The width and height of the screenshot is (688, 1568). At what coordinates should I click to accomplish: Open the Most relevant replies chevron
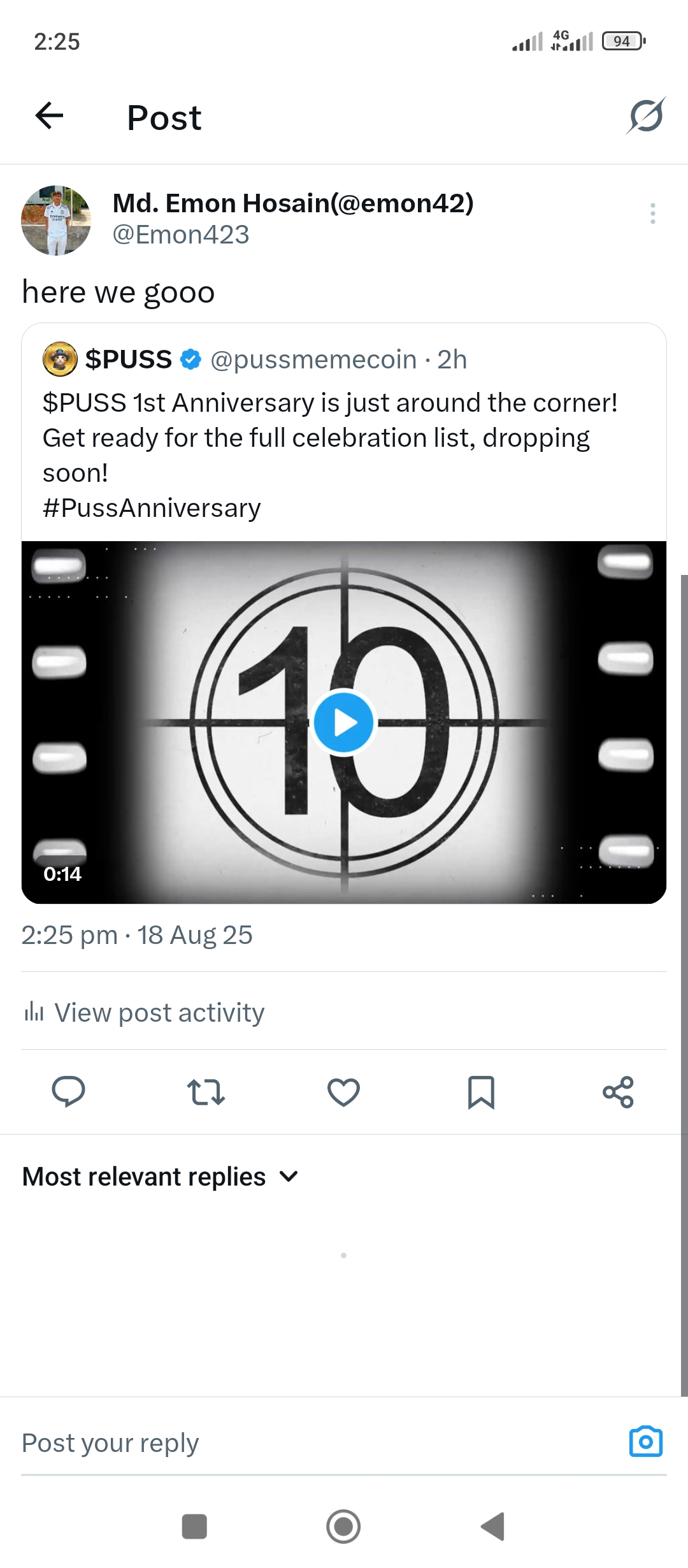[289, 1177]
